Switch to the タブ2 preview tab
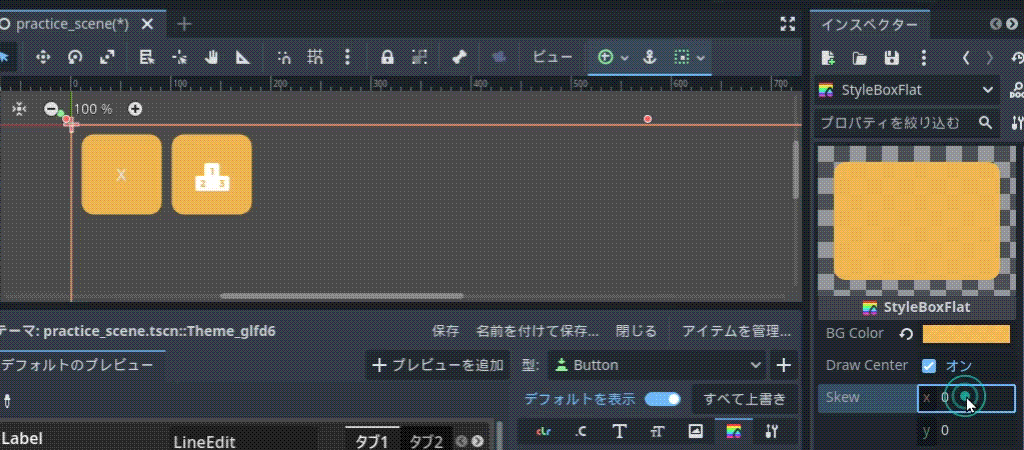This screenshot has width=1024, height=450. pyautogui.click(x=425, y=441)
